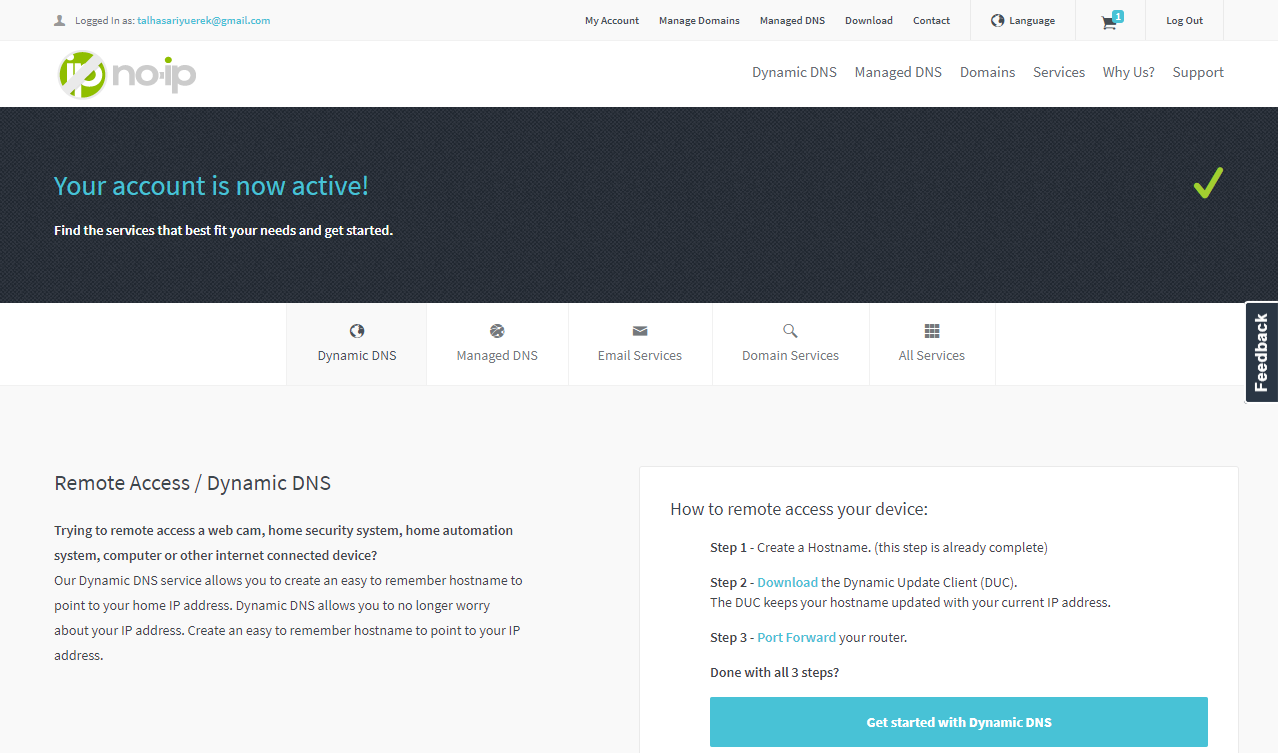Click the Remote Access / Dynamic DNS heading

tap(192, 483)
